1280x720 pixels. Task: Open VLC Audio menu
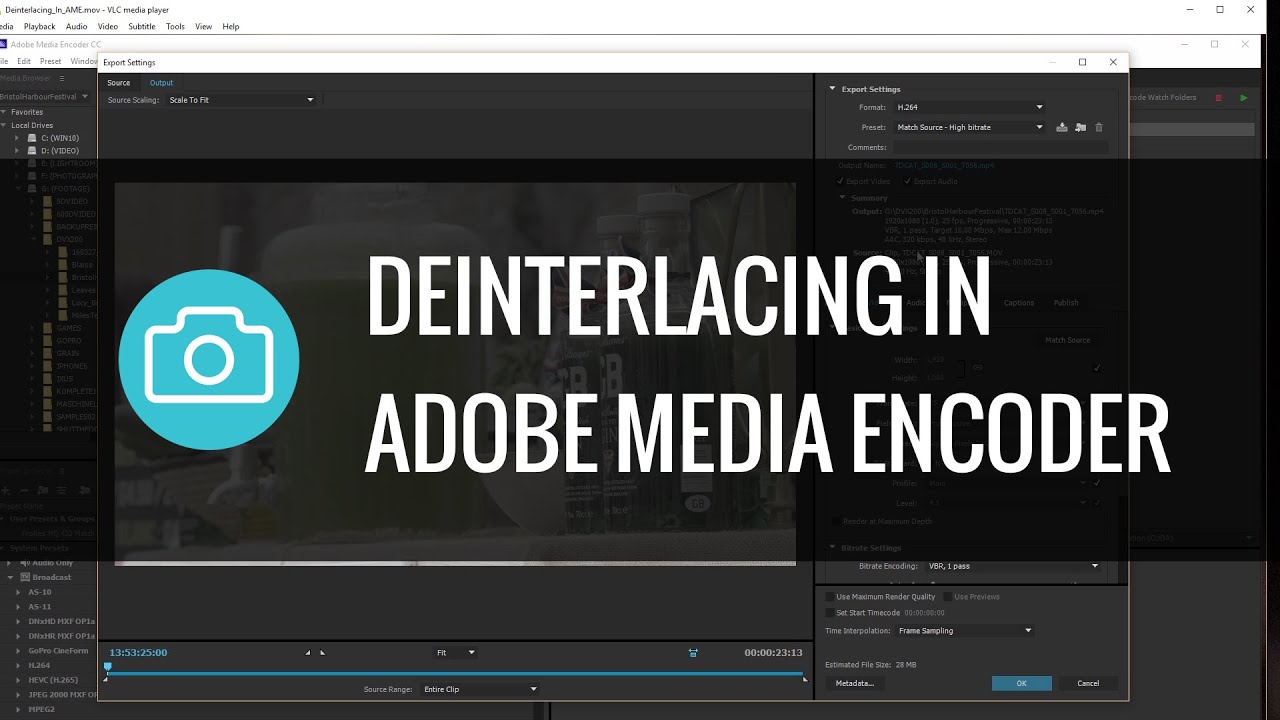coord(76,27)
